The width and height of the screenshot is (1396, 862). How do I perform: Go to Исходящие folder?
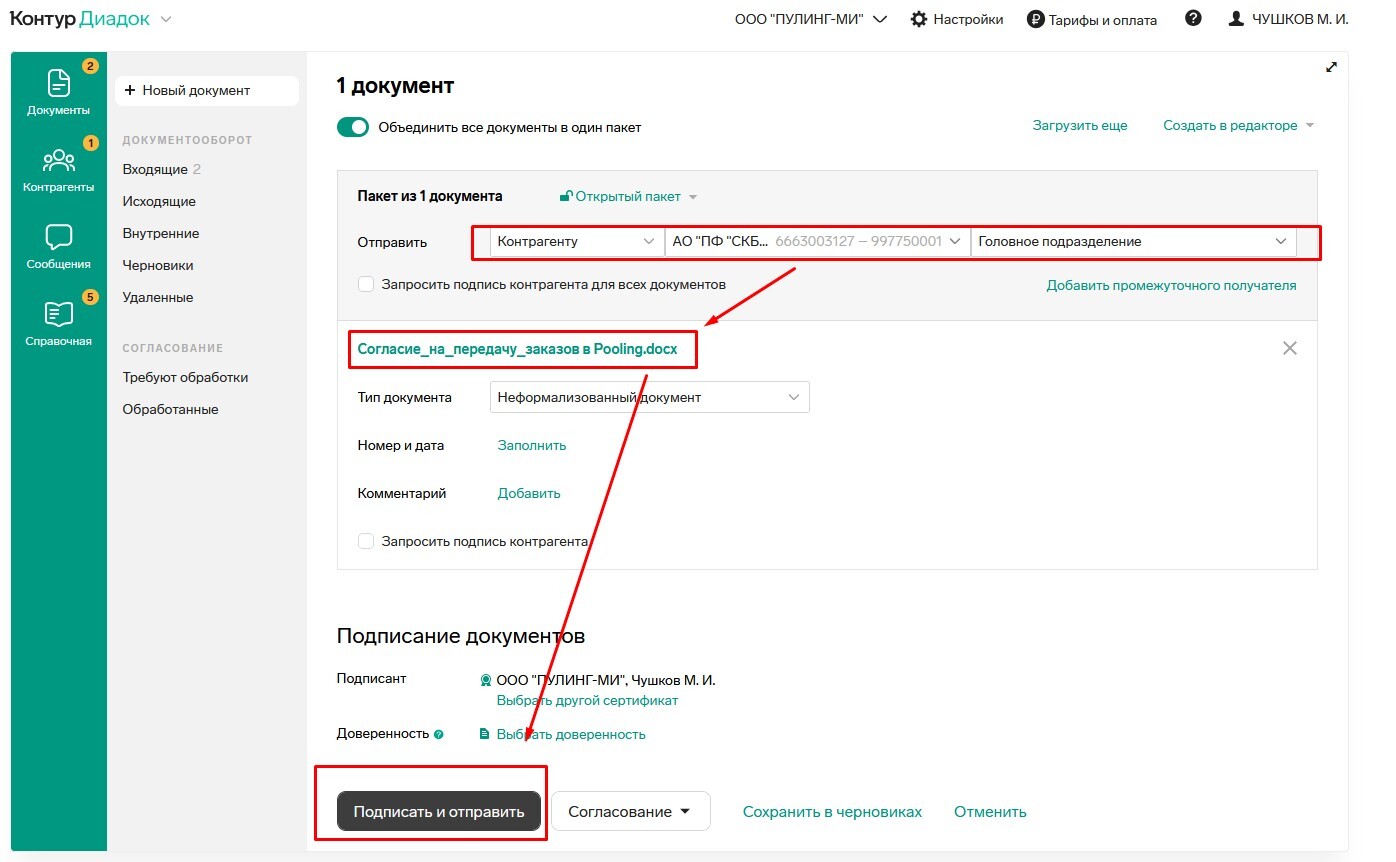pos(159,201)
